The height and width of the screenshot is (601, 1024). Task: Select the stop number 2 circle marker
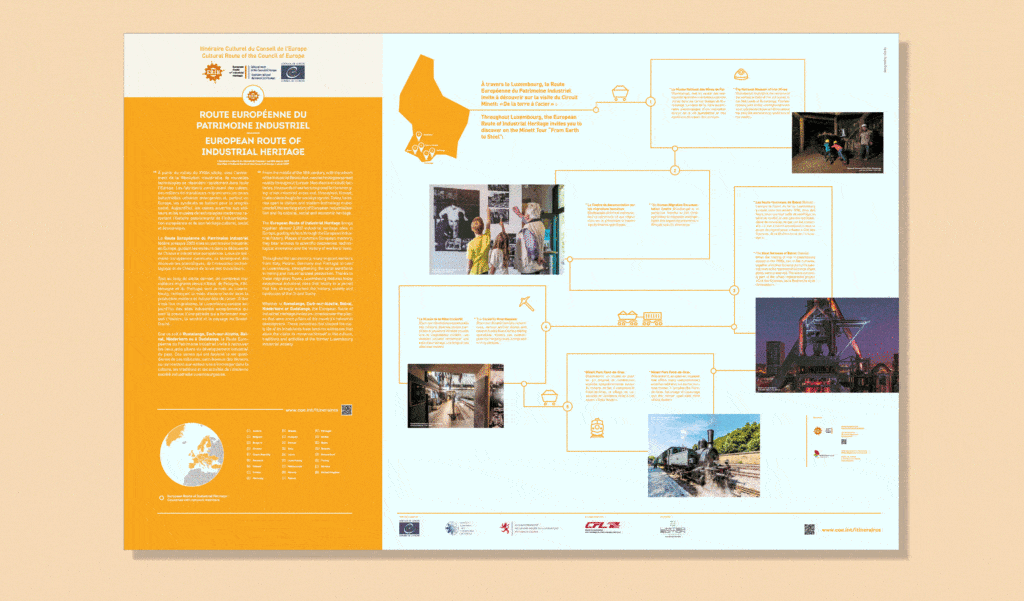pyautogui.click(x=675, y=171)
